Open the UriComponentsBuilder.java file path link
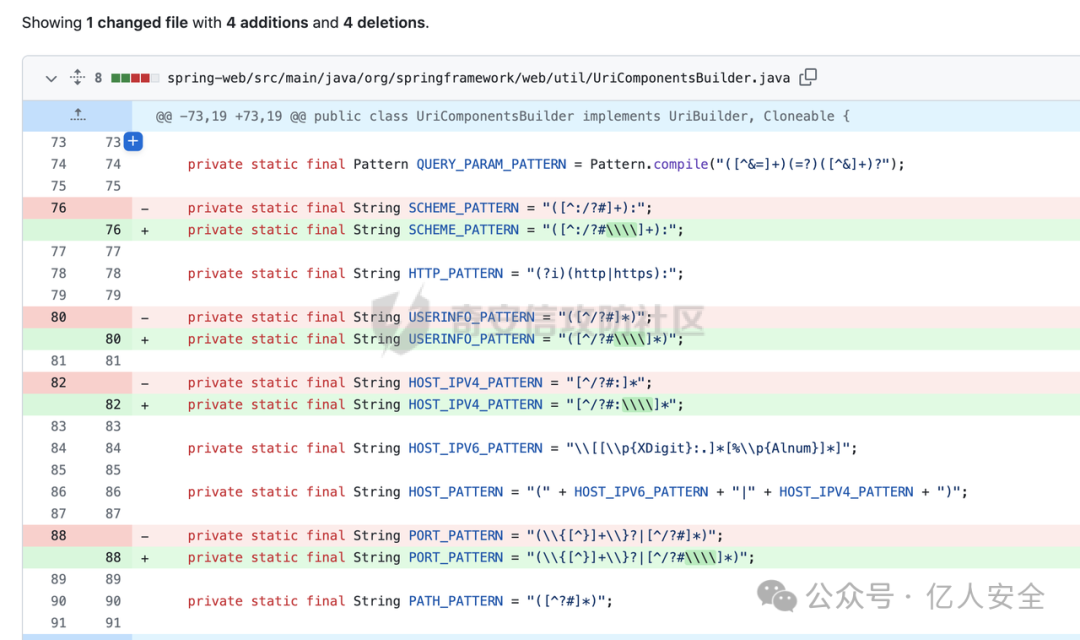This screenshot has height=640, width=1080. [478, 78]
